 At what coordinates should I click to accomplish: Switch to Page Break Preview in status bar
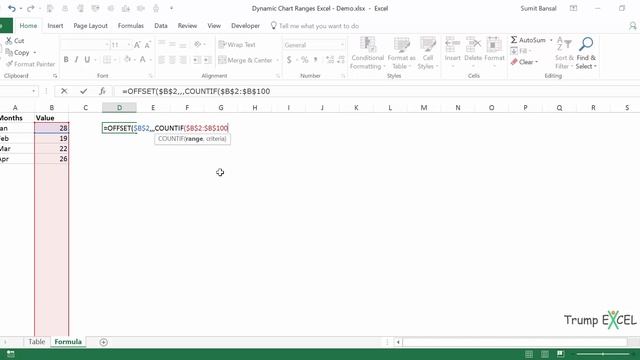tap(560, 354)
